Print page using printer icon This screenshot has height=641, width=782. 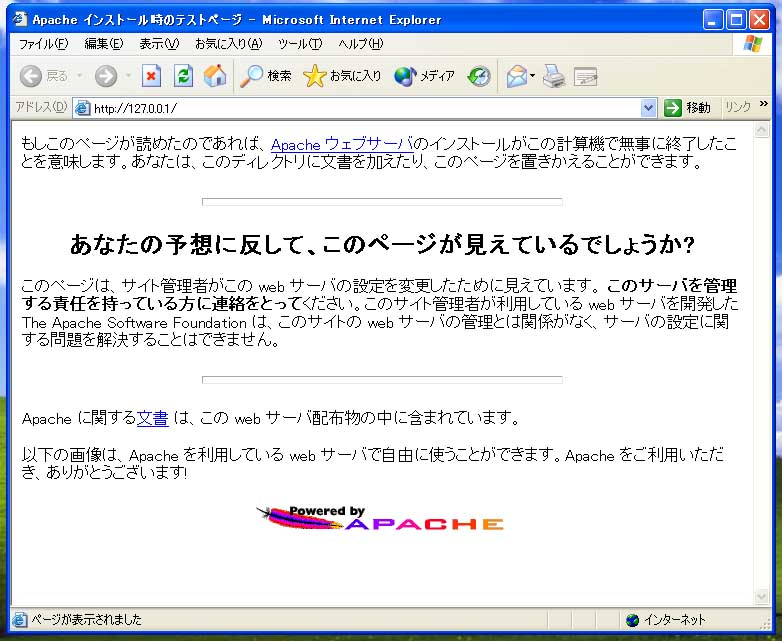coord(554,76)
